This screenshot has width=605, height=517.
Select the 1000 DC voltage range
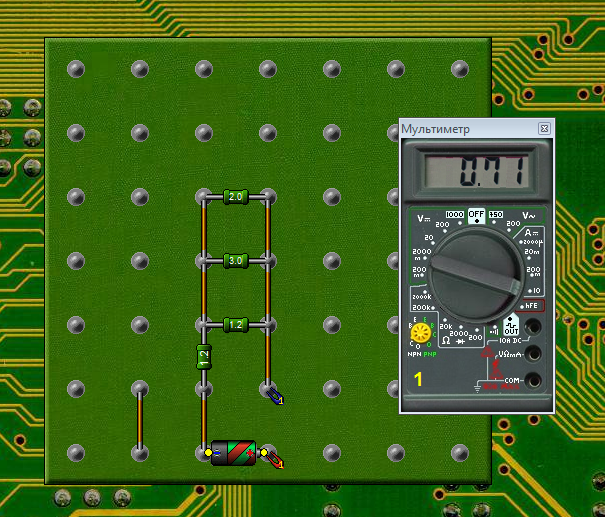pos(454,215)
